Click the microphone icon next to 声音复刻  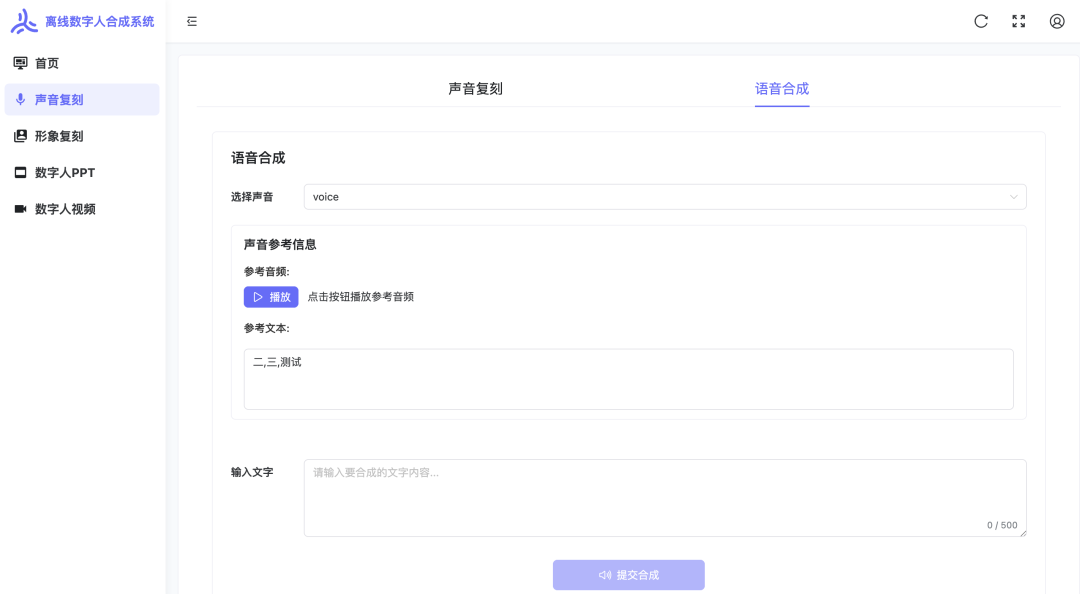[x=21, y=99]
